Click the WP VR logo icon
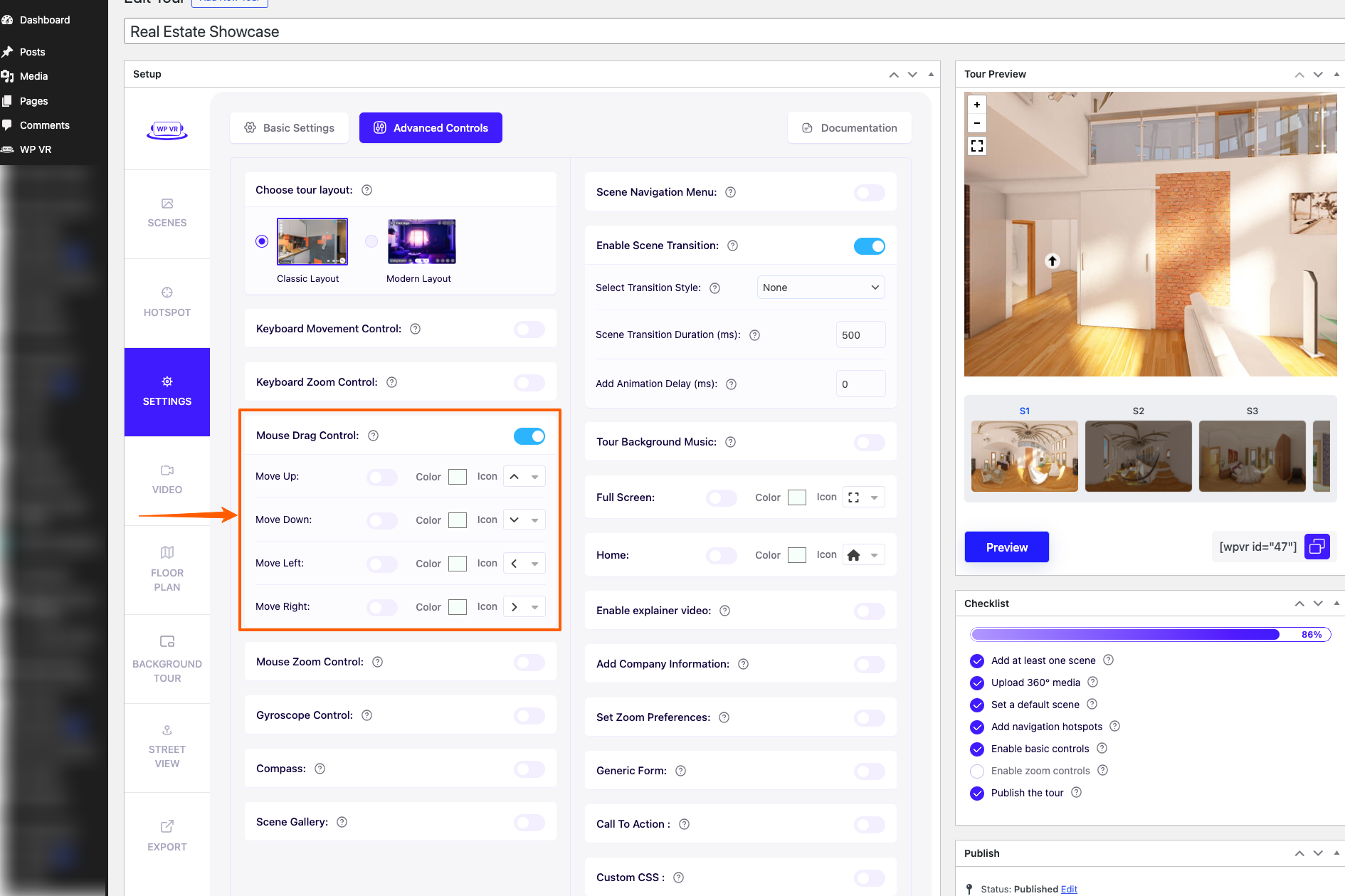The width and height of the screenshot is (1345, 896). [167, 130]
